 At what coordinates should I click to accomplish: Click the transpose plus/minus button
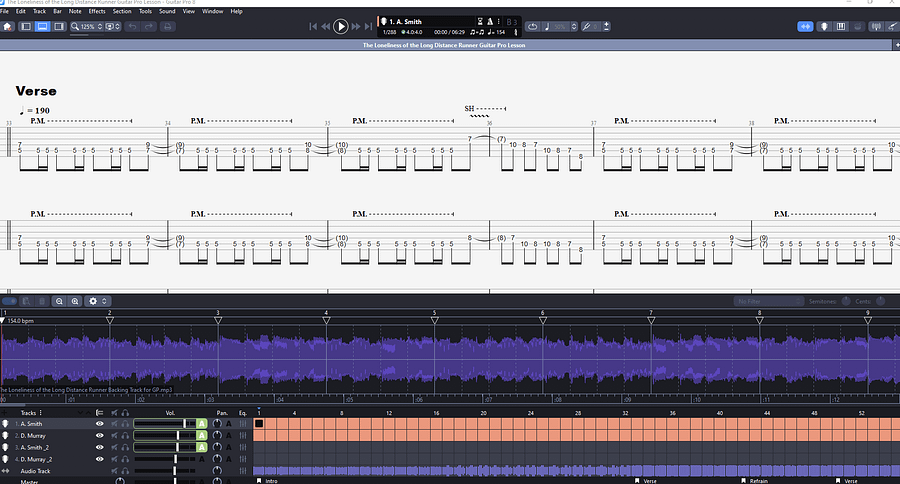[606, 26]
